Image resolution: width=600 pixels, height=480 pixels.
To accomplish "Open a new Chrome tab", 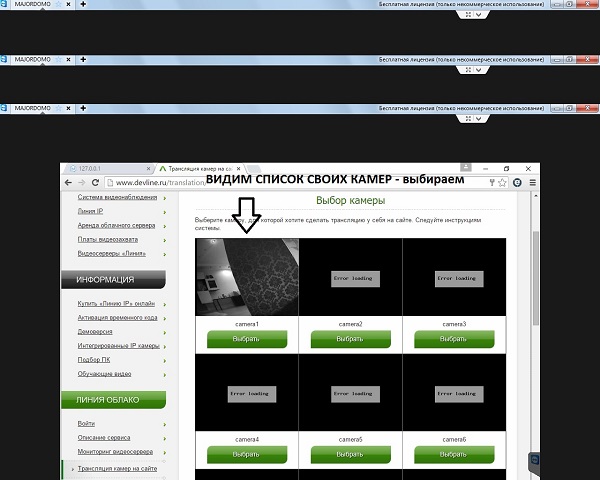I will 254,169.
